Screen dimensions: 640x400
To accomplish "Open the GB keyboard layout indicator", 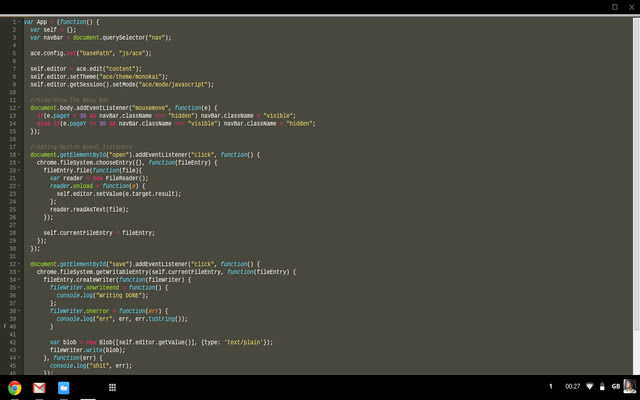I will [x=616, y=386].
